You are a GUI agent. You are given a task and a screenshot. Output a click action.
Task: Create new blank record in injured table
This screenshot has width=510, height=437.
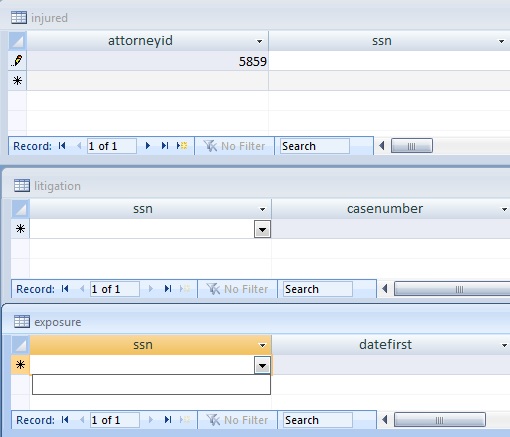[x=182, y=146]
